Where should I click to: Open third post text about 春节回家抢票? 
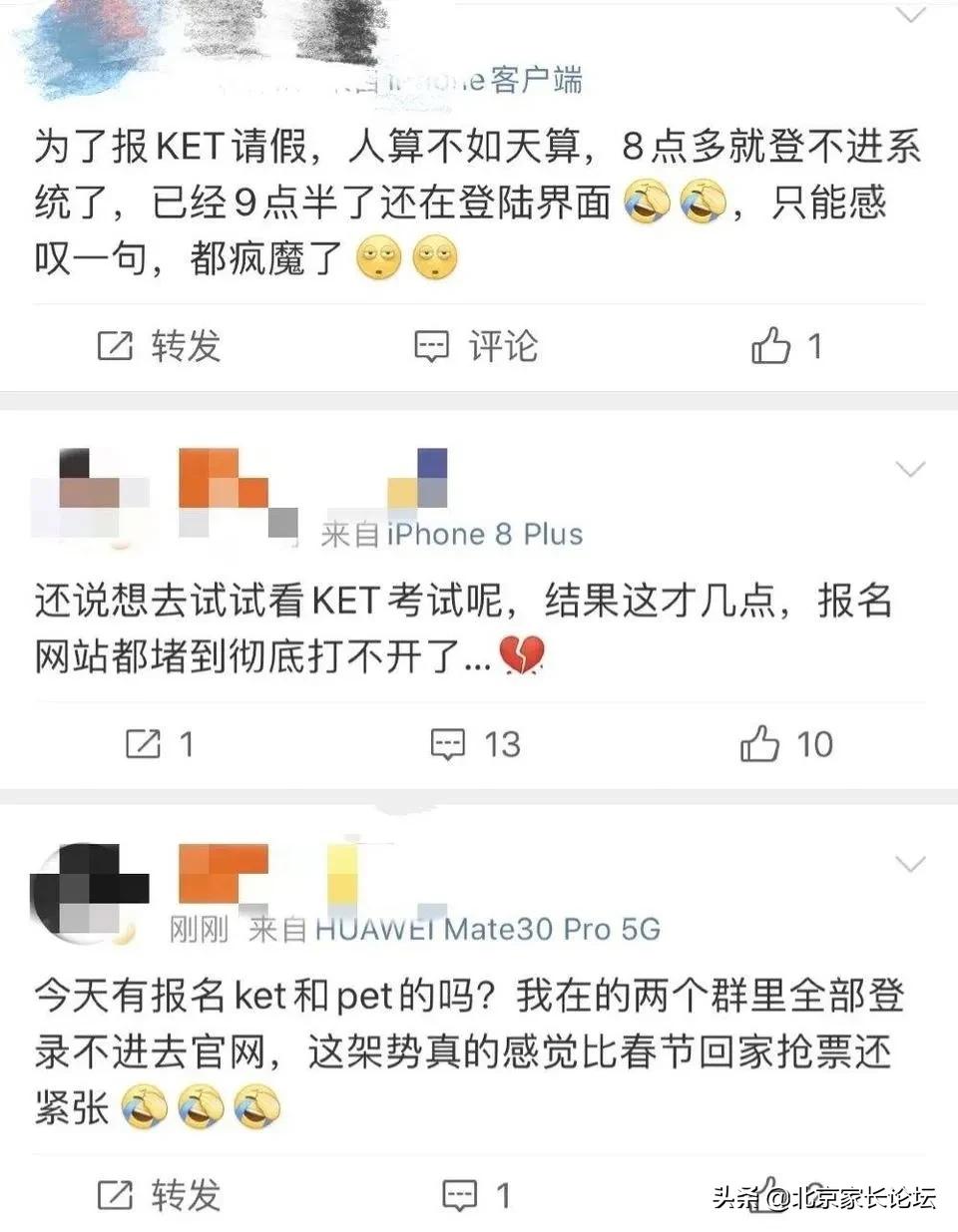469,1051
